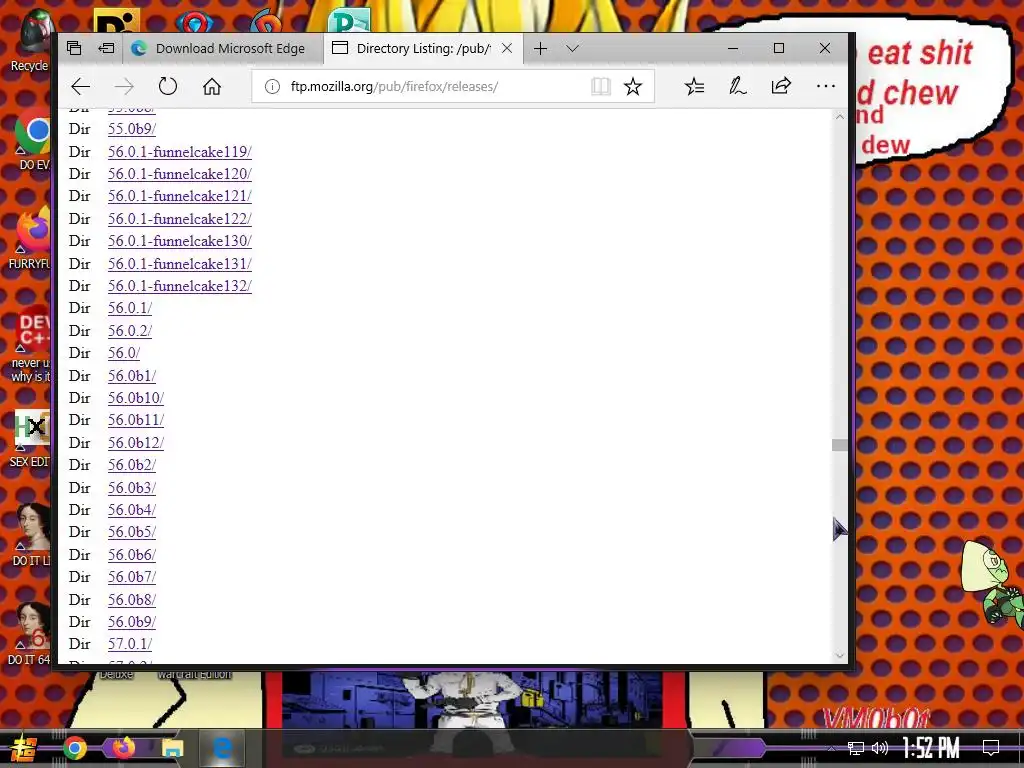Open 56.0.1-funnelcake121/ directory
This screenshot has width=1024, height=768.
180,196
